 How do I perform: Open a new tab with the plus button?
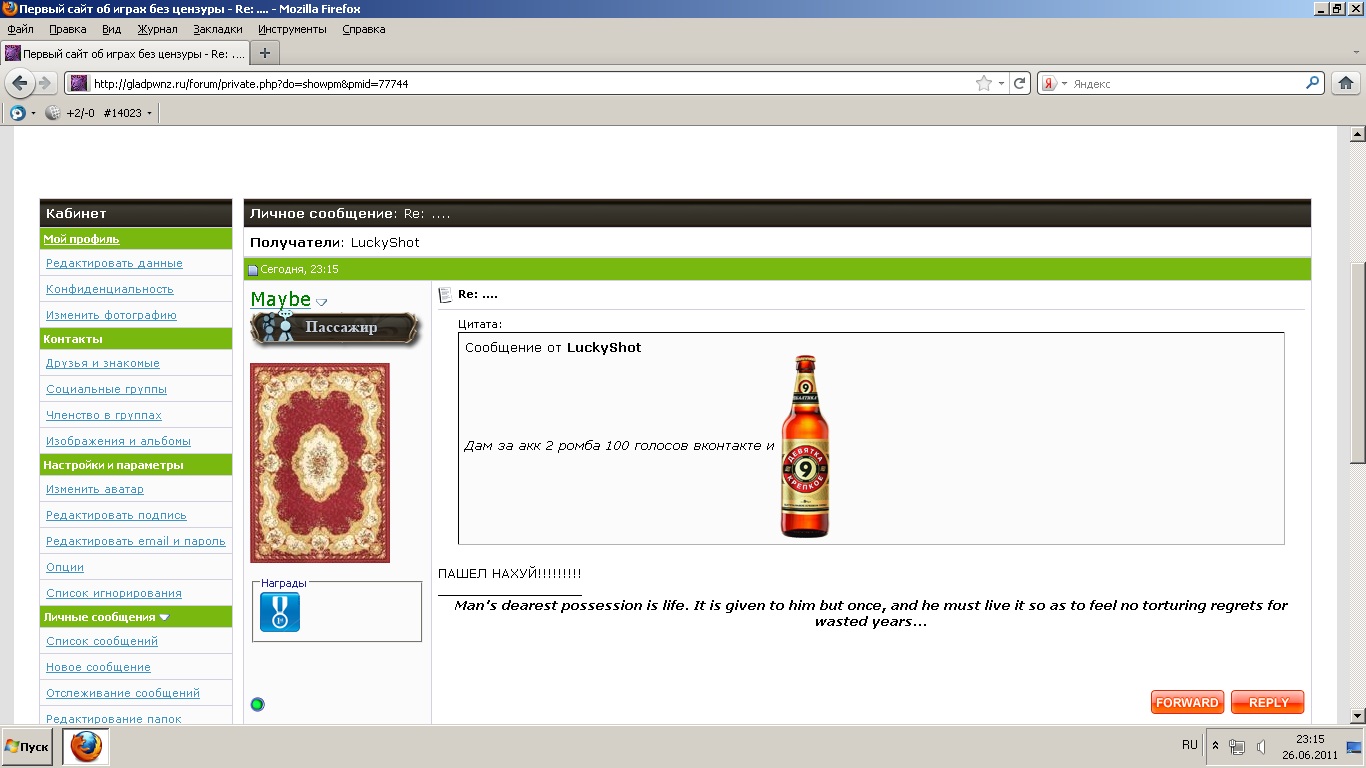pos(265,53)
